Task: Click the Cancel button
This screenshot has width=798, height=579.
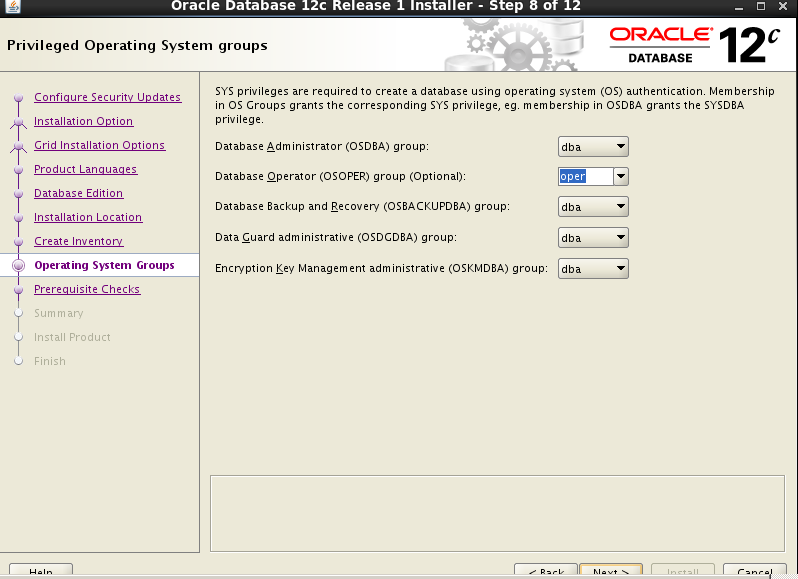Action: [x=755, y=571]
